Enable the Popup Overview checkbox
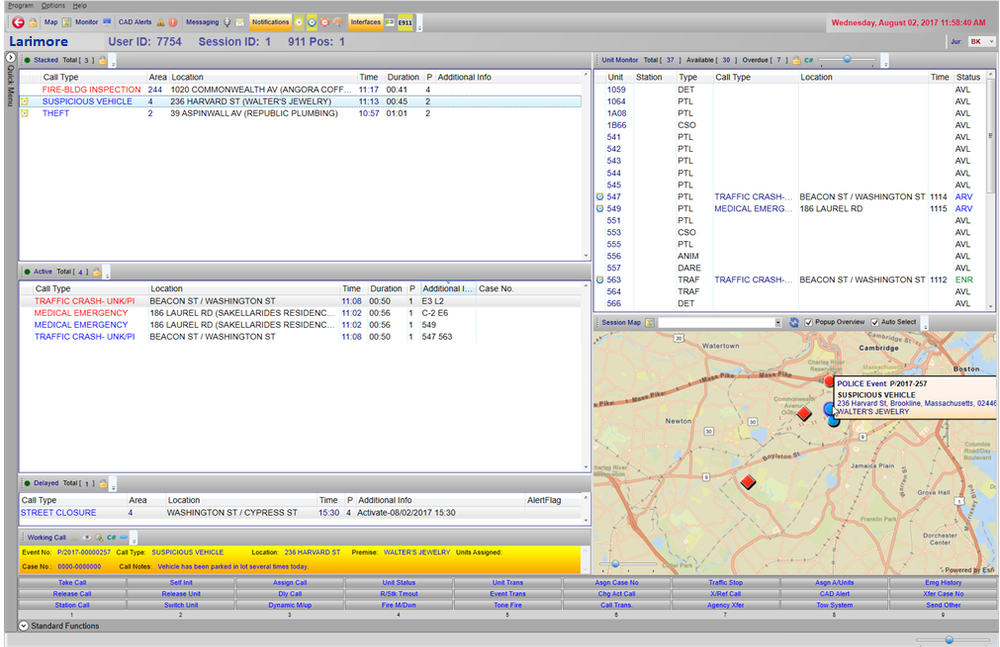Screen dimensions: 1000x647 [807, 322]
